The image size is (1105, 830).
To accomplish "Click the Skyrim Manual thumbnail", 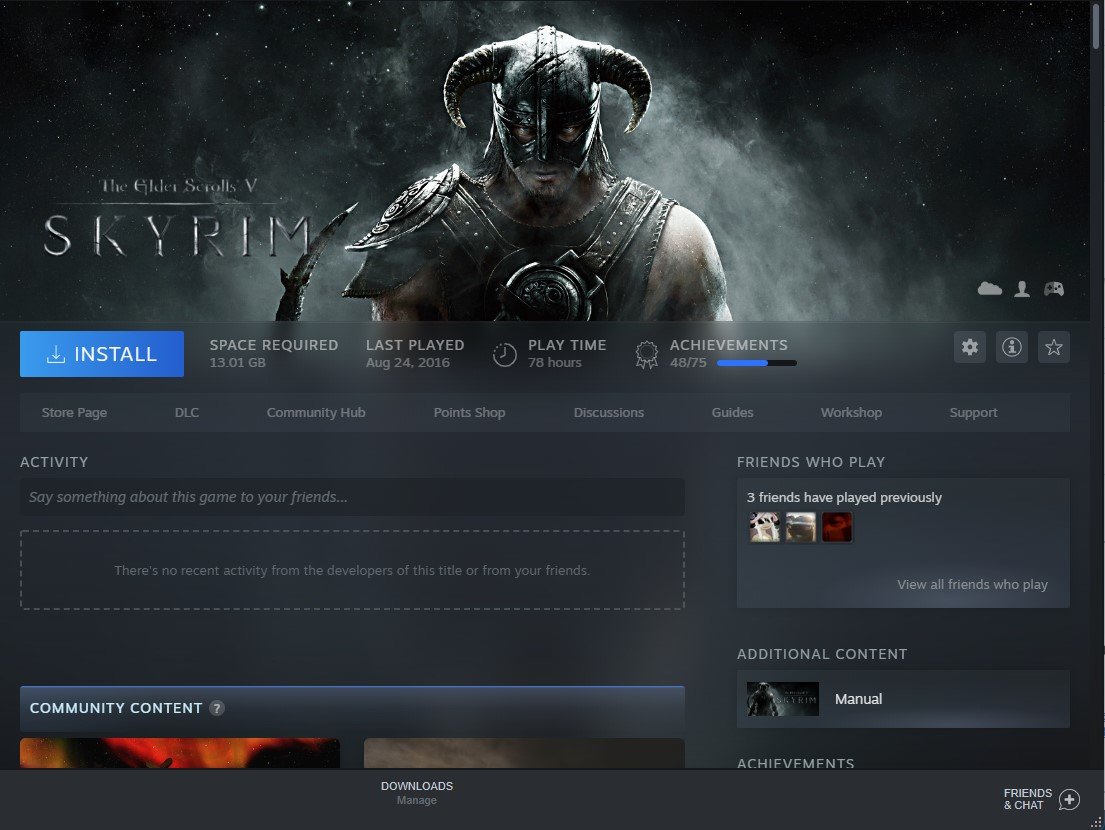I will pos(783,699).
